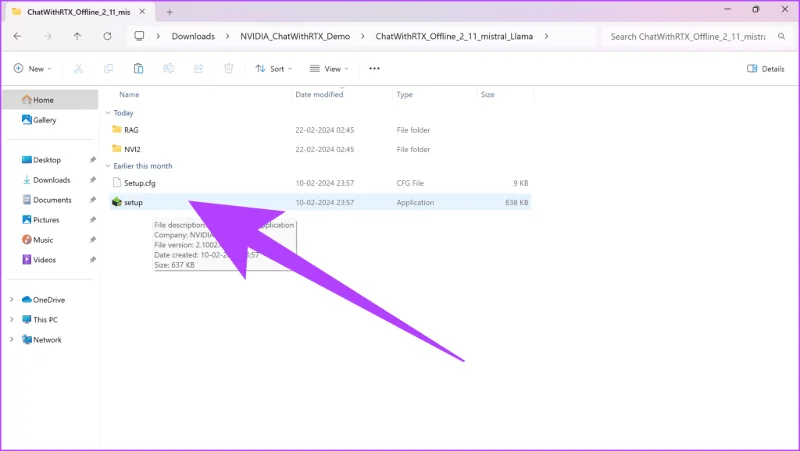Screen dimensions: 800x451
Task: Click the pin icon next to Pictures
Action: click(x=92, y=219)
